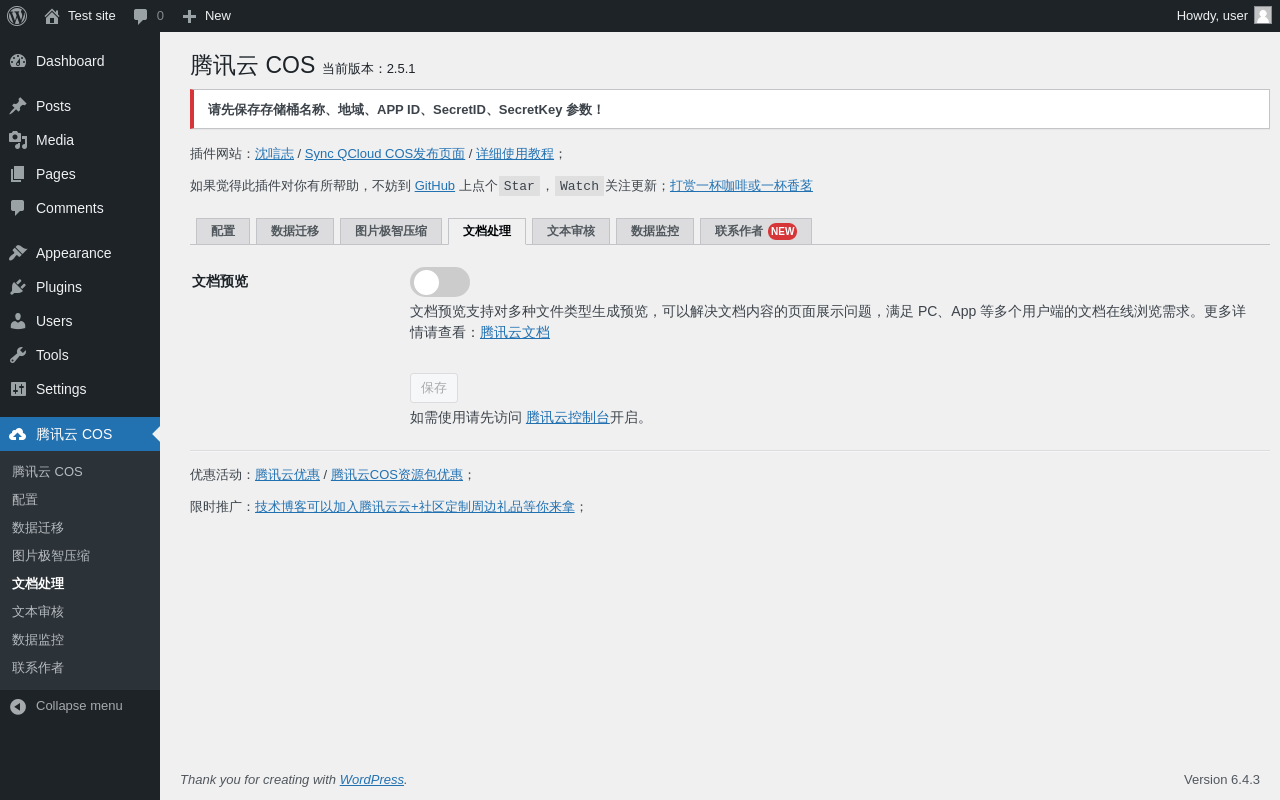
Task: Go to Posts in the sidebar
Action: [x=80, y=106]
